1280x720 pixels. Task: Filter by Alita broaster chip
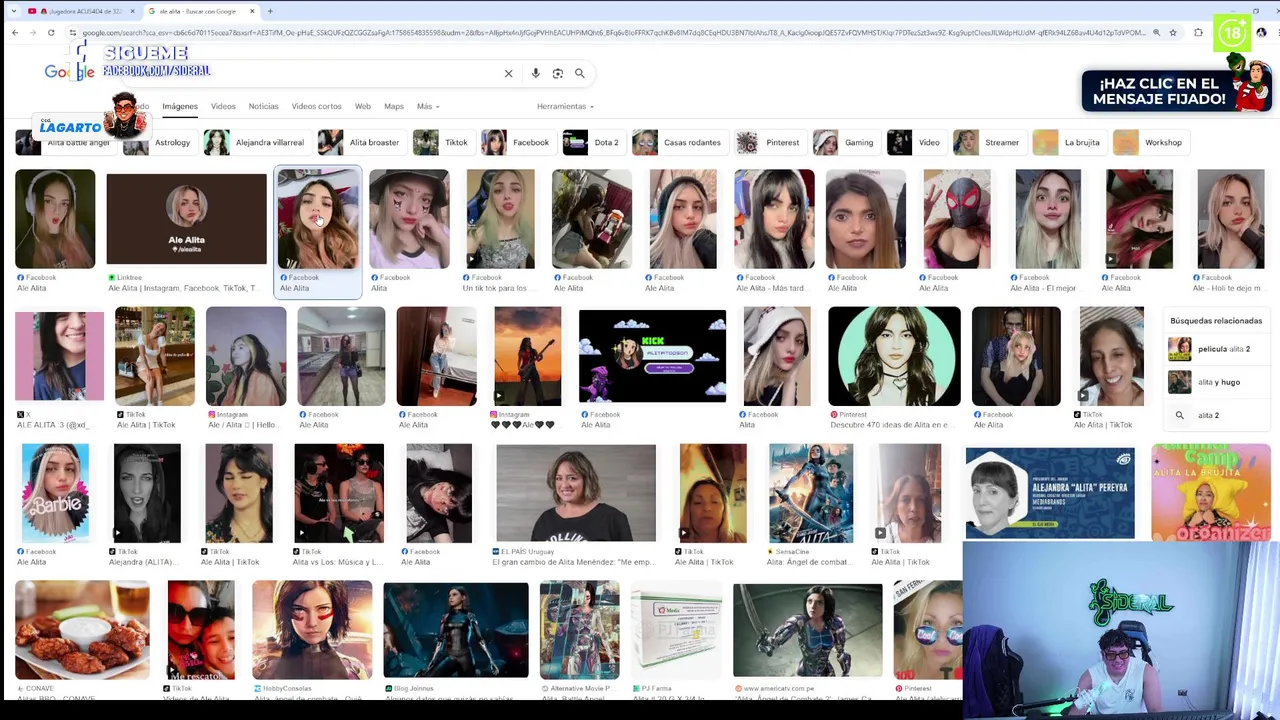[360, 142]
